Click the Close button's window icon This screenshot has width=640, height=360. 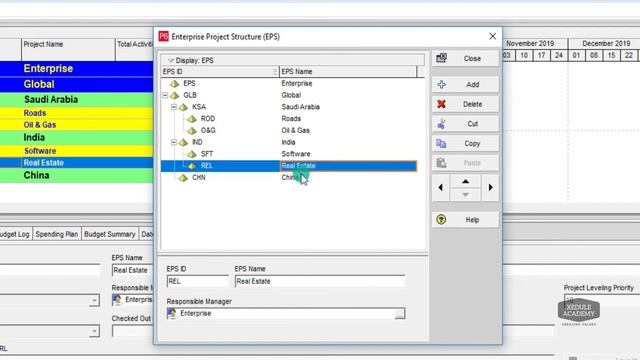click(x=441, y=58)
